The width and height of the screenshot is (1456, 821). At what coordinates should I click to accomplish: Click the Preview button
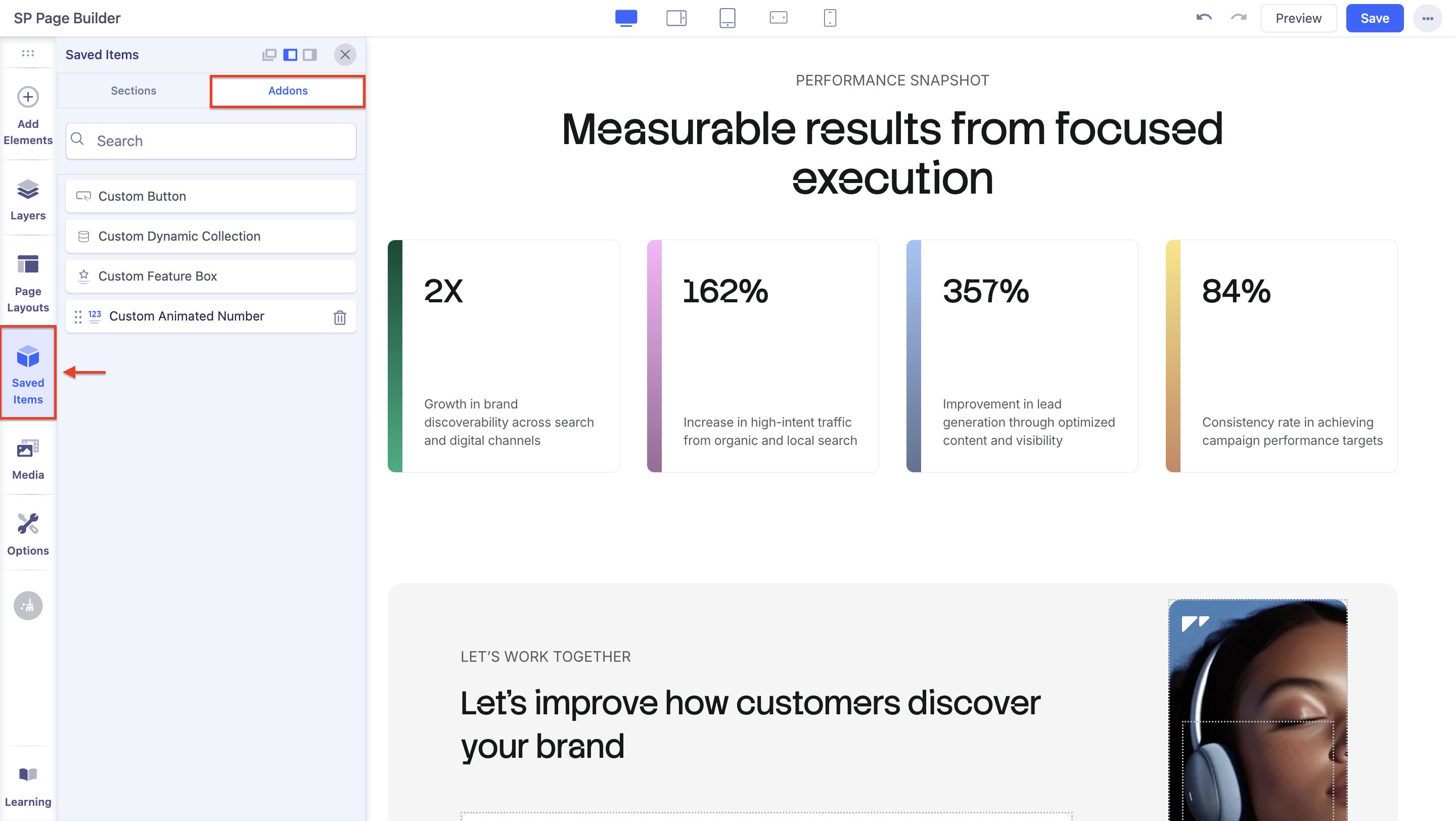(1298, 18)
